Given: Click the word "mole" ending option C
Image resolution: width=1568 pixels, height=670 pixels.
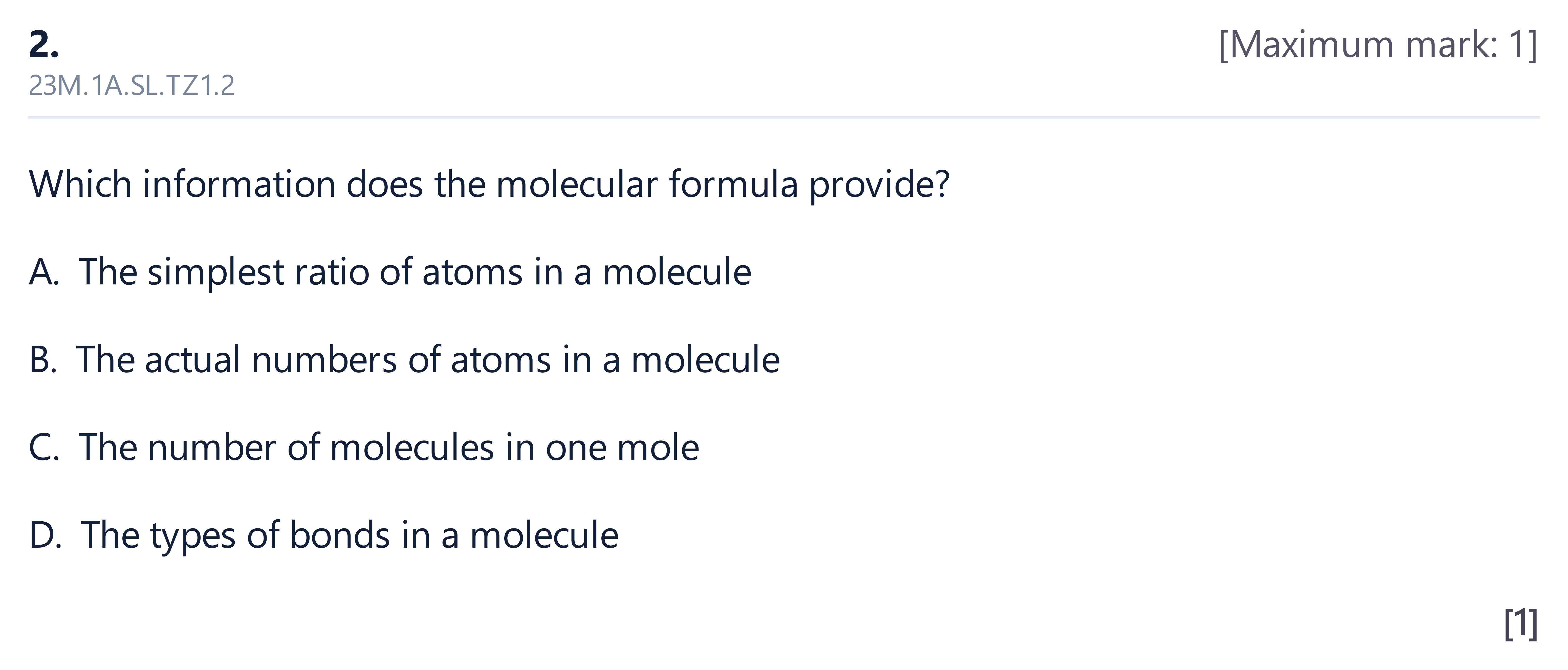Looking at the screenshot, I should (x=658, y=447).
